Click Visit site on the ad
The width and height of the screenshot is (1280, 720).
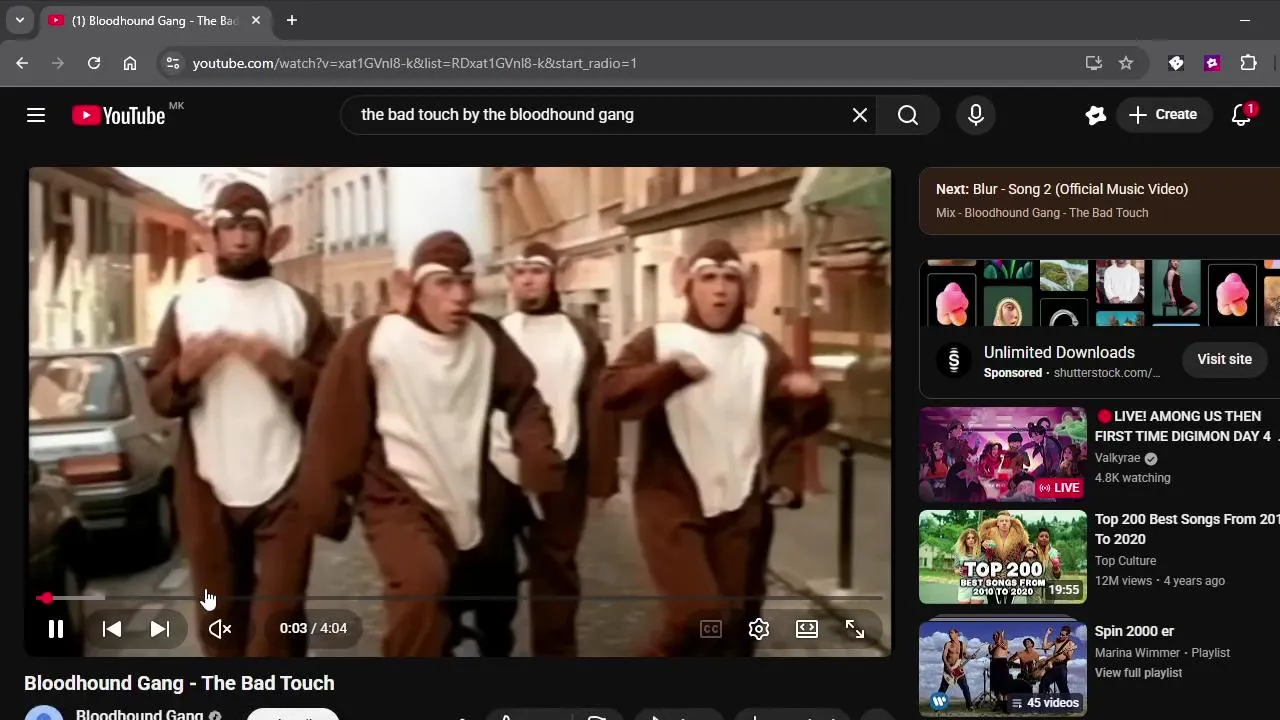tap(1224, 359)
